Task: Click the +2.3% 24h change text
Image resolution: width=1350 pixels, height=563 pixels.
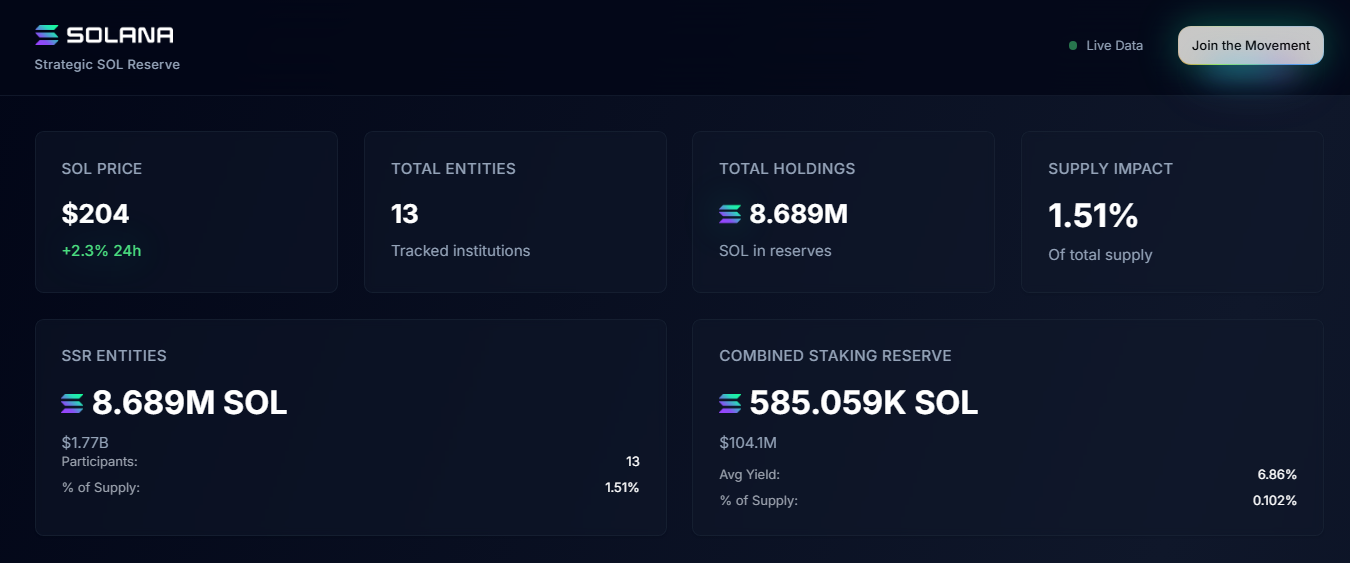Action: (x=102, y=250)
